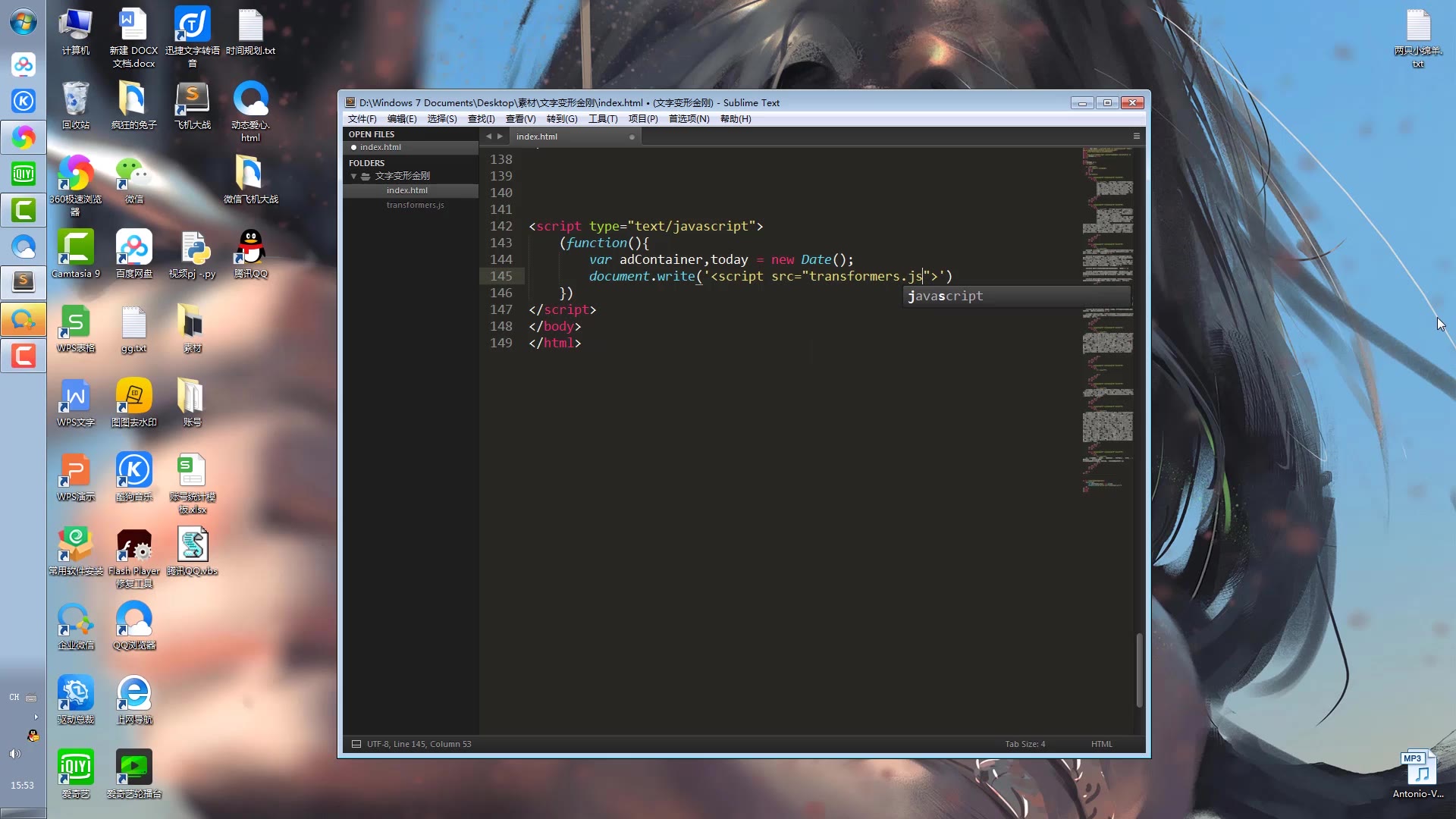Select index.html under FOLDERS
This screenshot has height=819, width=1456.
406,190
